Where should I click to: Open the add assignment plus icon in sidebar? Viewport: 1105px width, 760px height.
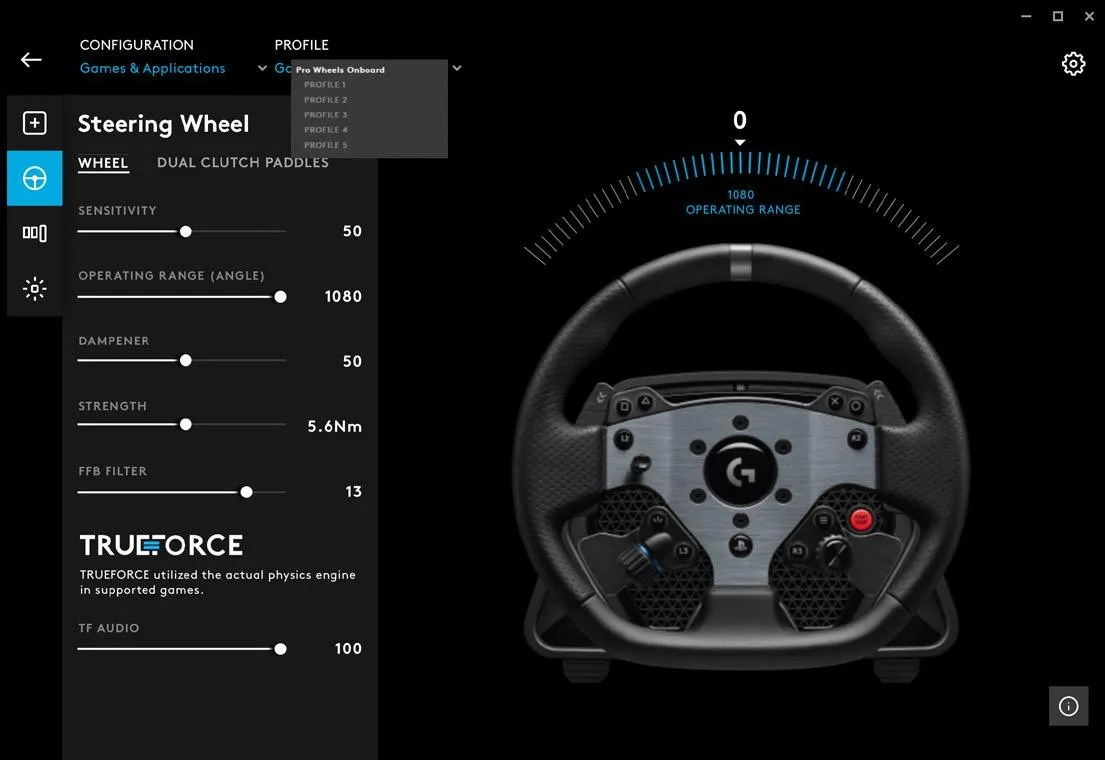point(35,123)
